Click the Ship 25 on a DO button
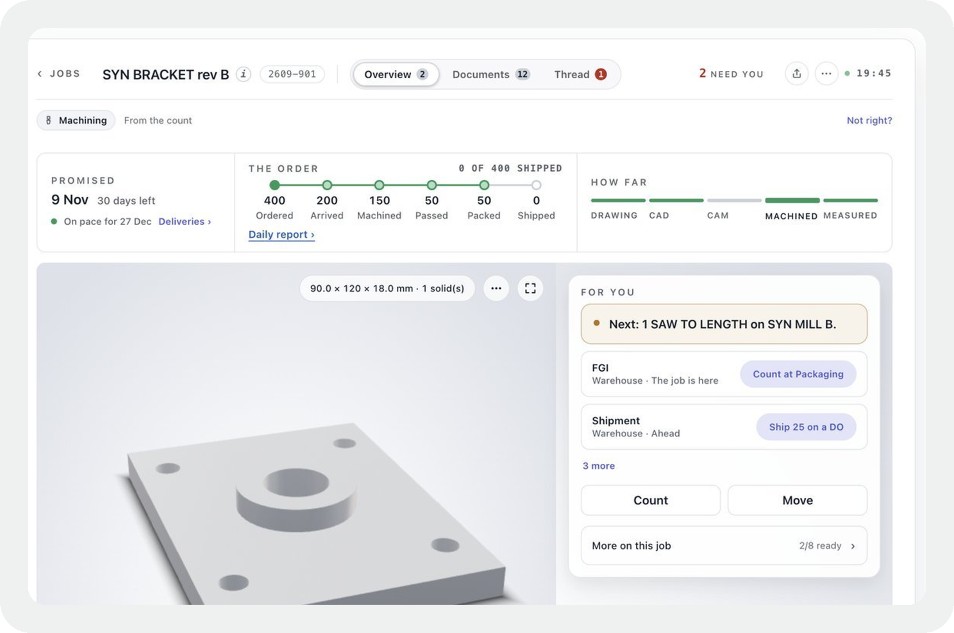This screenshot has width=954, height=633. click(806, 427)
